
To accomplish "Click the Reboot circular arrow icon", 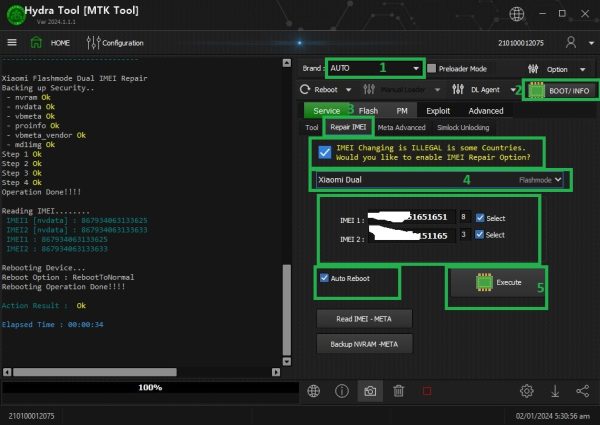I will coord(305,90).
